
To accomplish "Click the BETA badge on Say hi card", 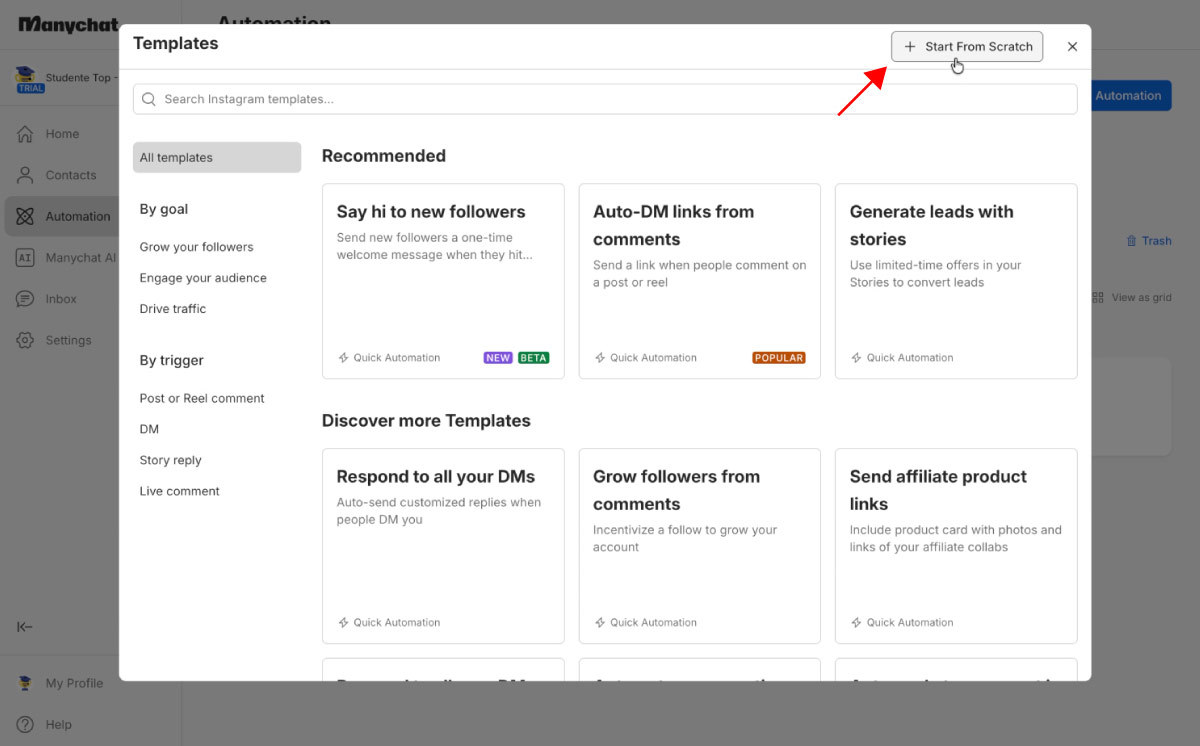I will click(x=534, y=358).
